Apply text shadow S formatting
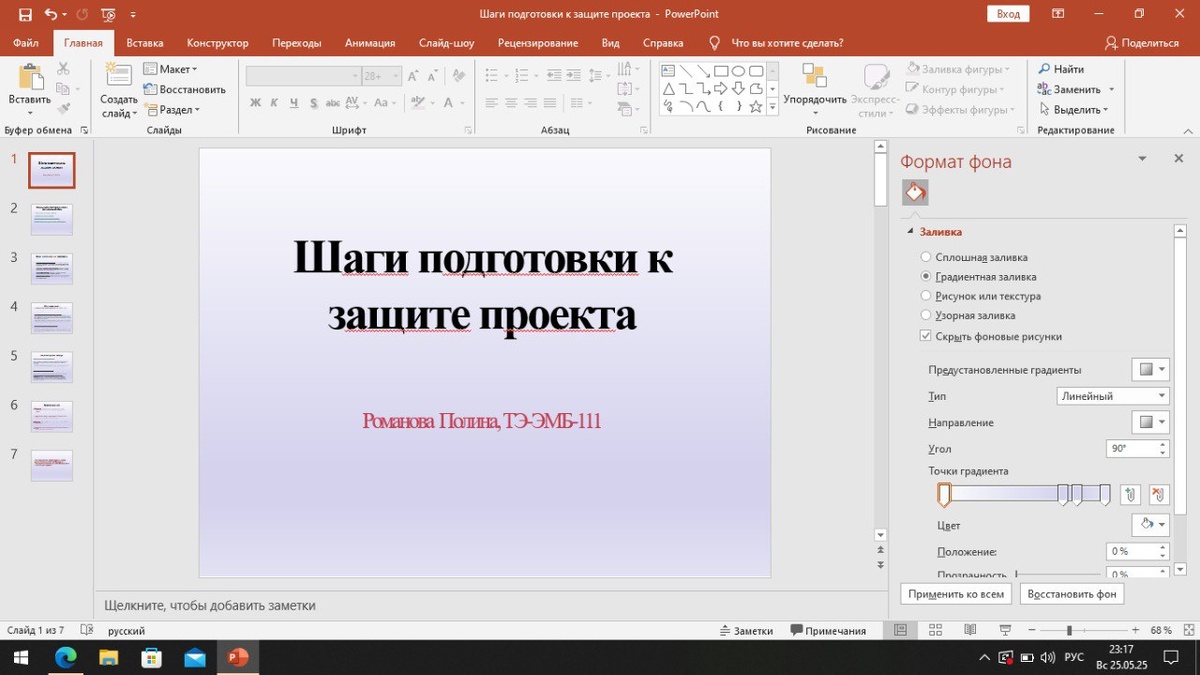 point(314,103)
